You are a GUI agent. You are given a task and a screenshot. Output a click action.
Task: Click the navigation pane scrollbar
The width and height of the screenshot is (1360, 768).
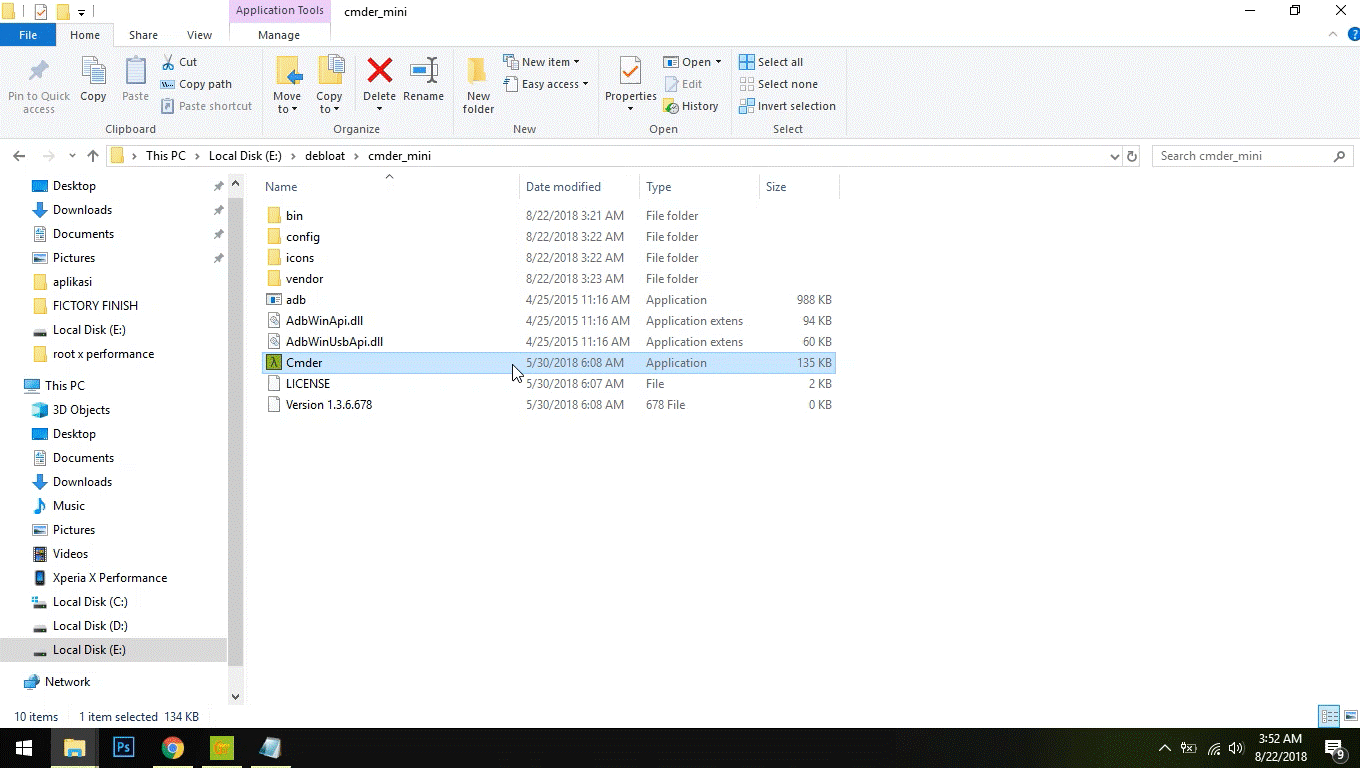point(236,430)
